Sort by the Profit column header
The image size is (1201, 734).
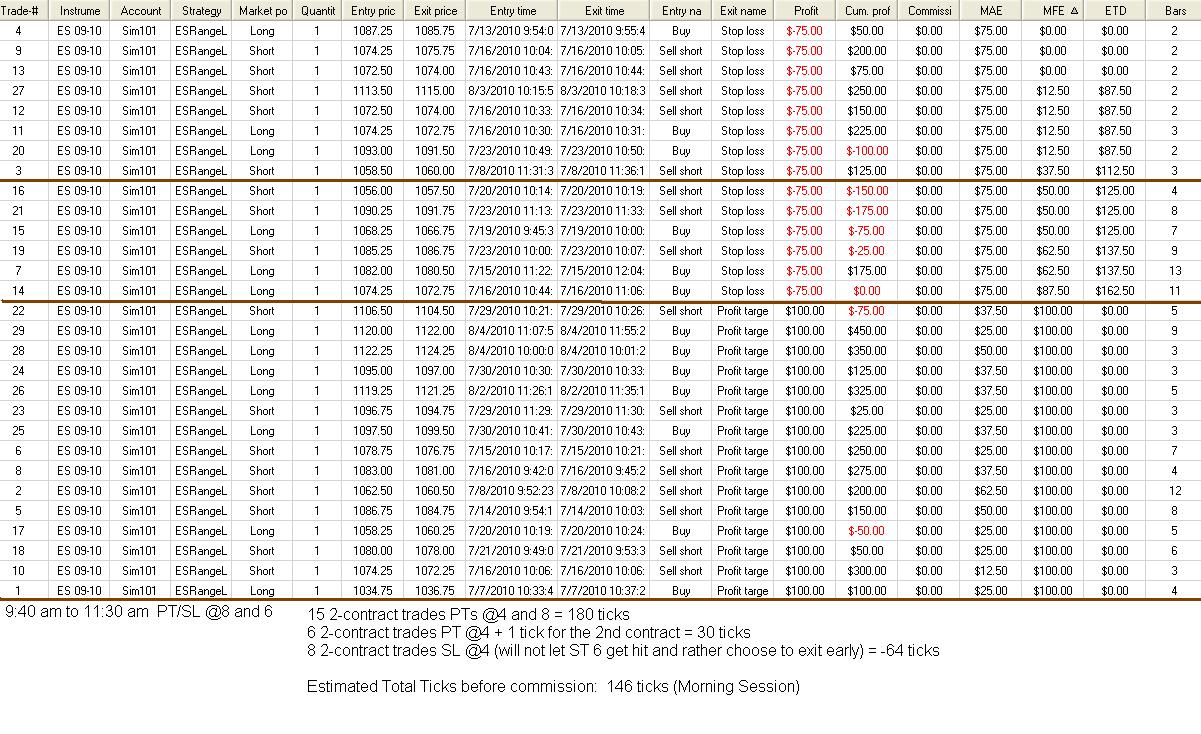[x=805, y=11]
